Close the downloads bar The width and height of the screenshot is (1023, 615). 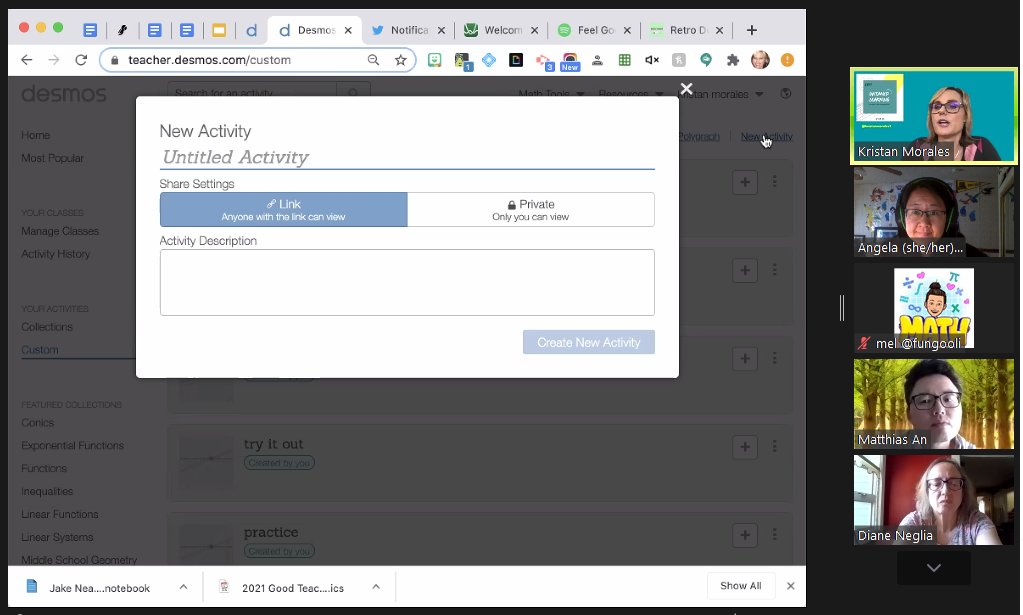(791, 586)
